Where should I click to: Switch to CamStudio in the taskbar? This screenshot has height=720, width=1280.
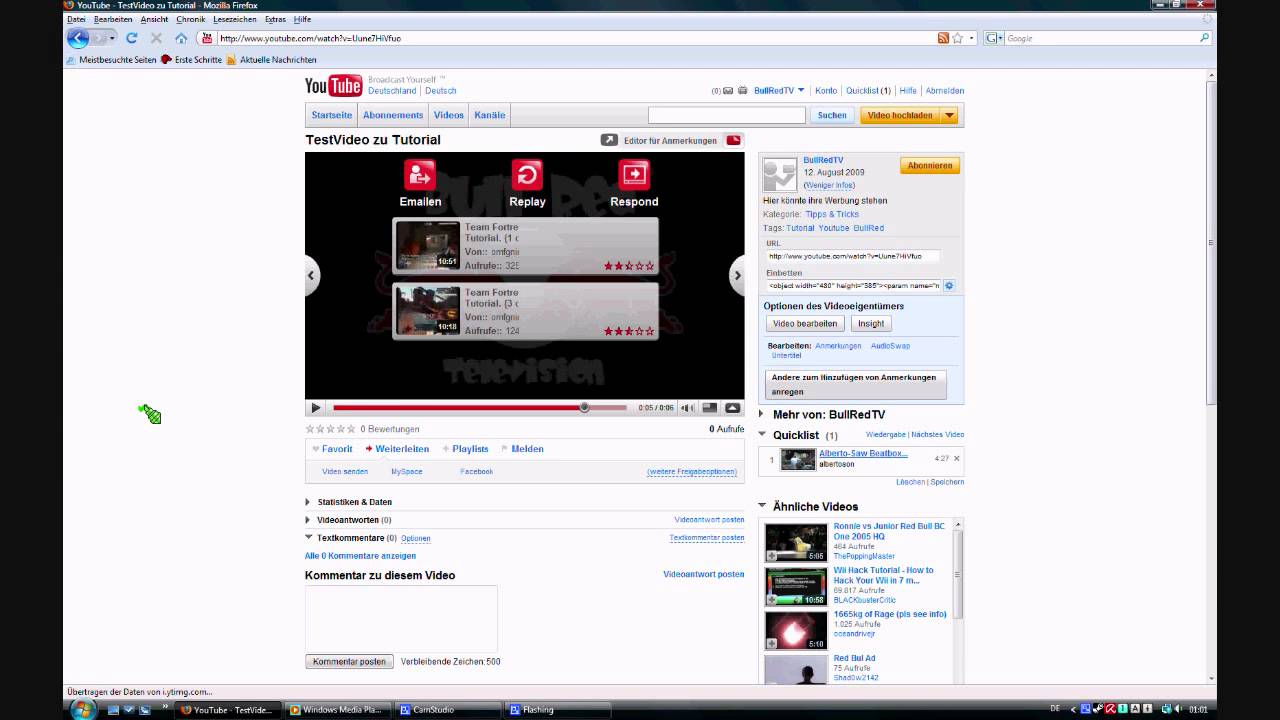click(448, 710)
